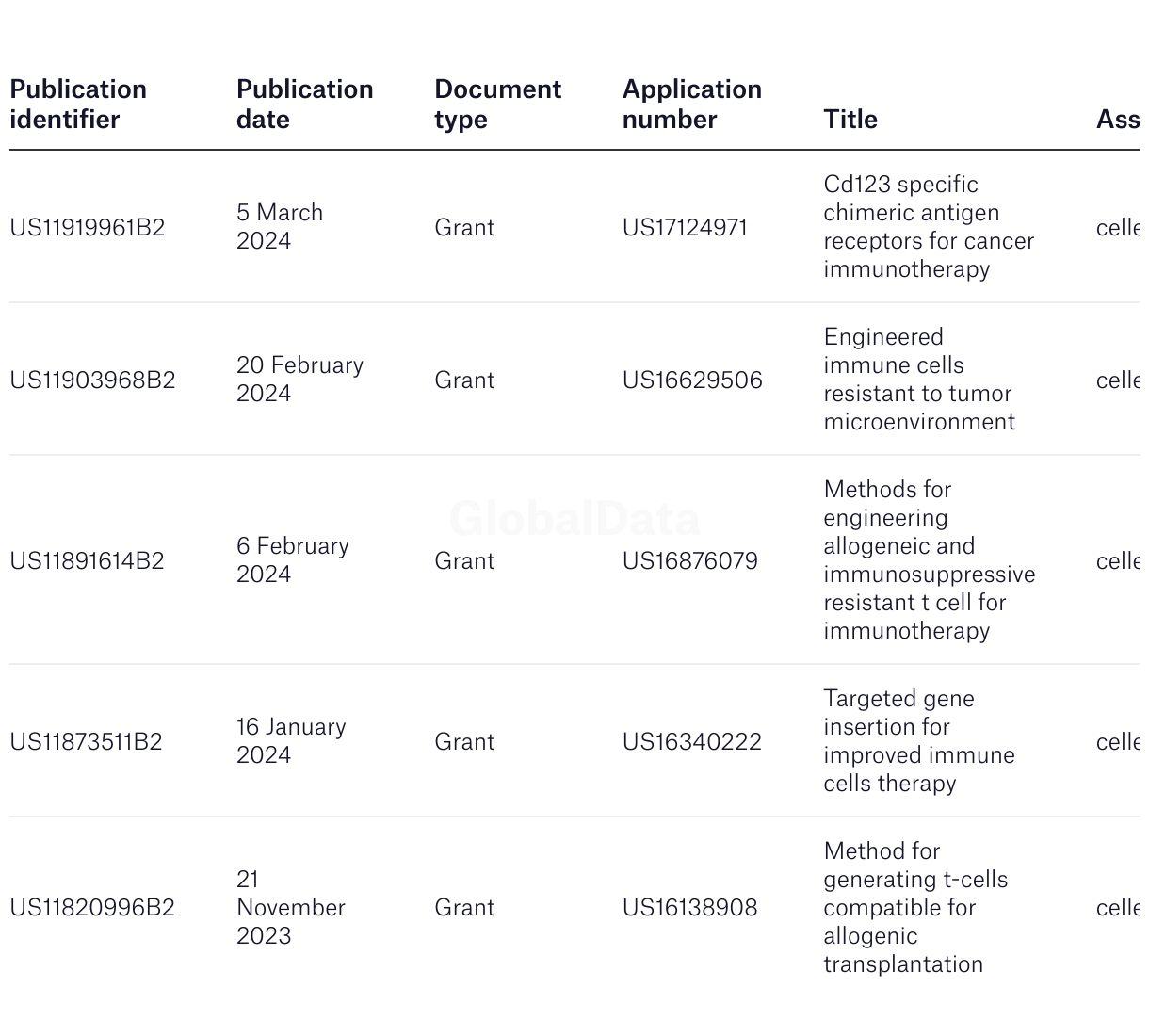The width and height of the screenshot is (1149, 1036).
Task: Select publication identifier US11873511B2
Action: 87,742
